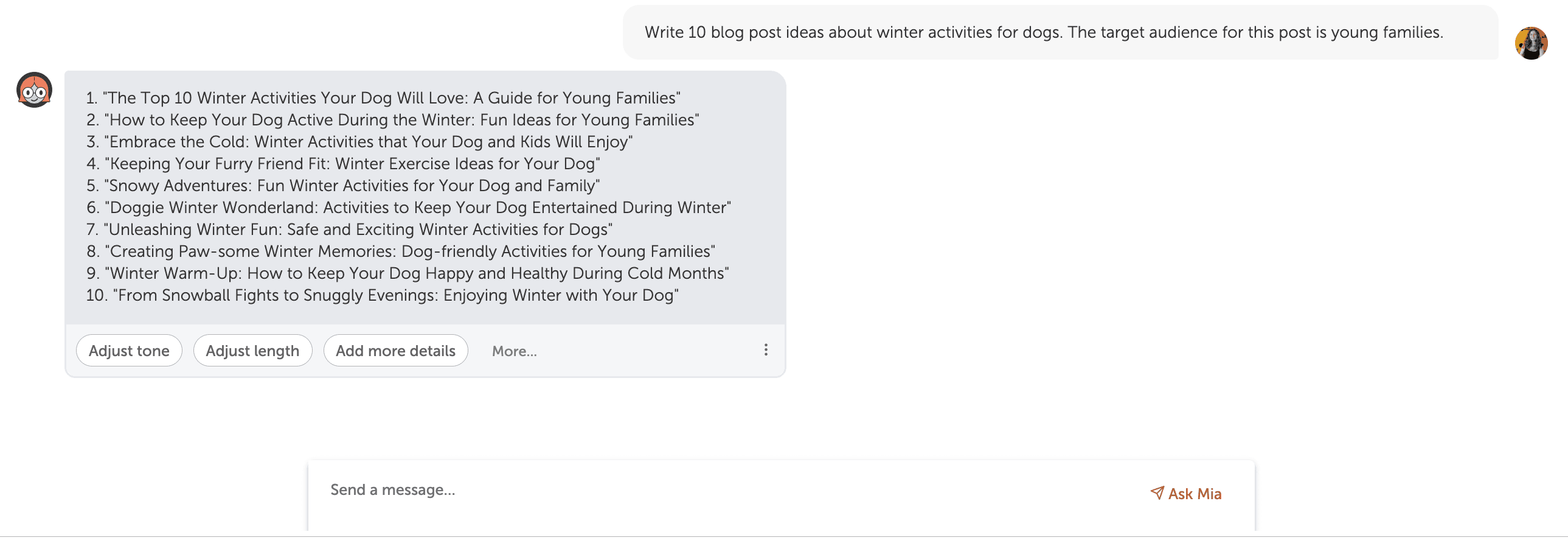The width and height of the screenshot is (1568, 543).
Task: Click blog idea 6 Doggie Winter Wonderland
Action: (409, 208)
